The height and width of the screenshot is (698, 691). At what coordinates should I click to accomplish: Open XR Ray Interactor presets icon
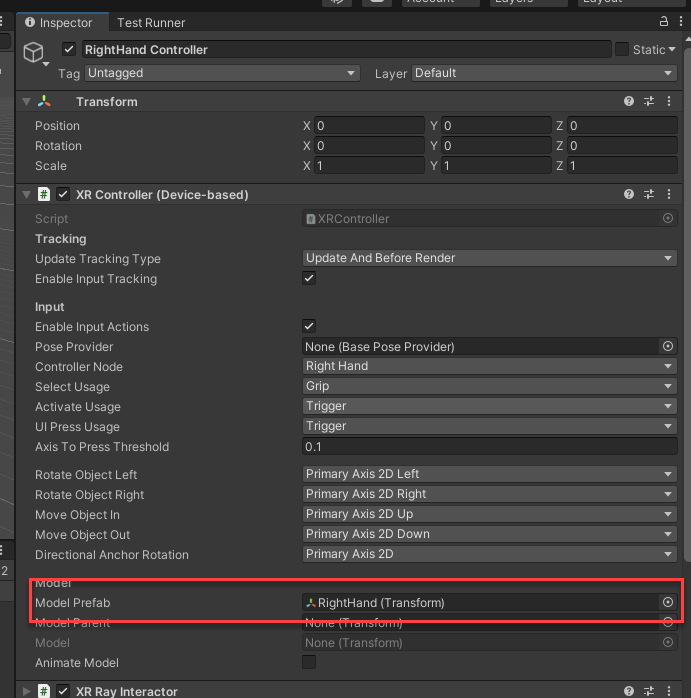(649, 691)
